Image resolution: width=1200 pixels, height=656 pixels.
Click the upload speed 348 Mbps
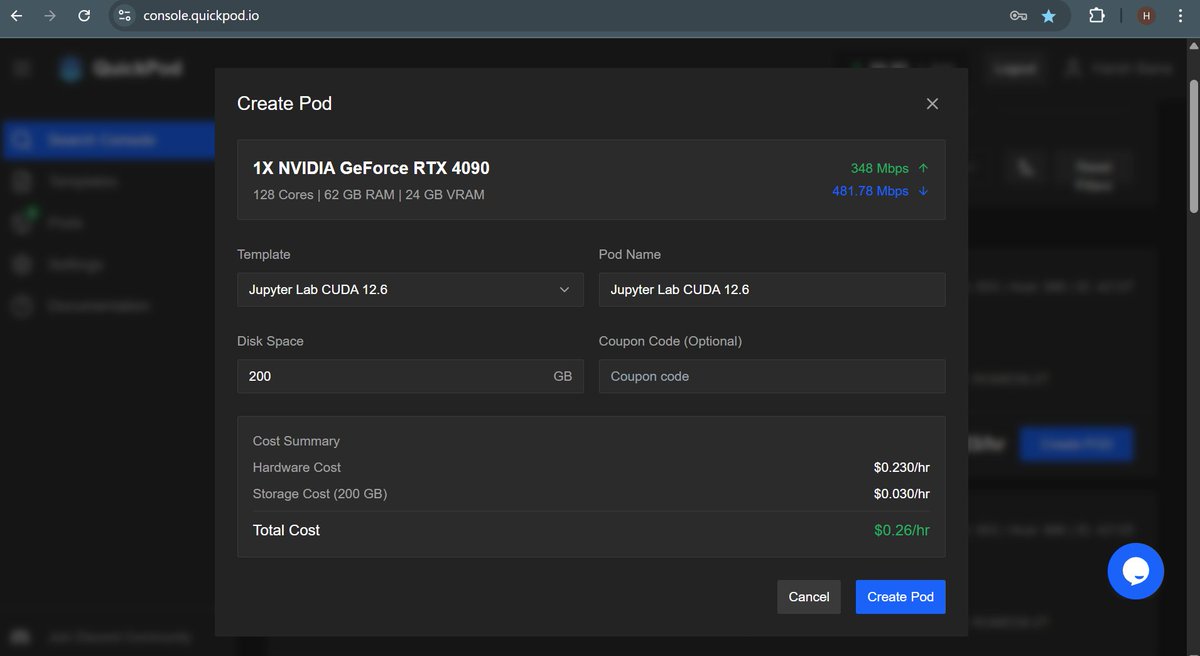pos(890,168)
